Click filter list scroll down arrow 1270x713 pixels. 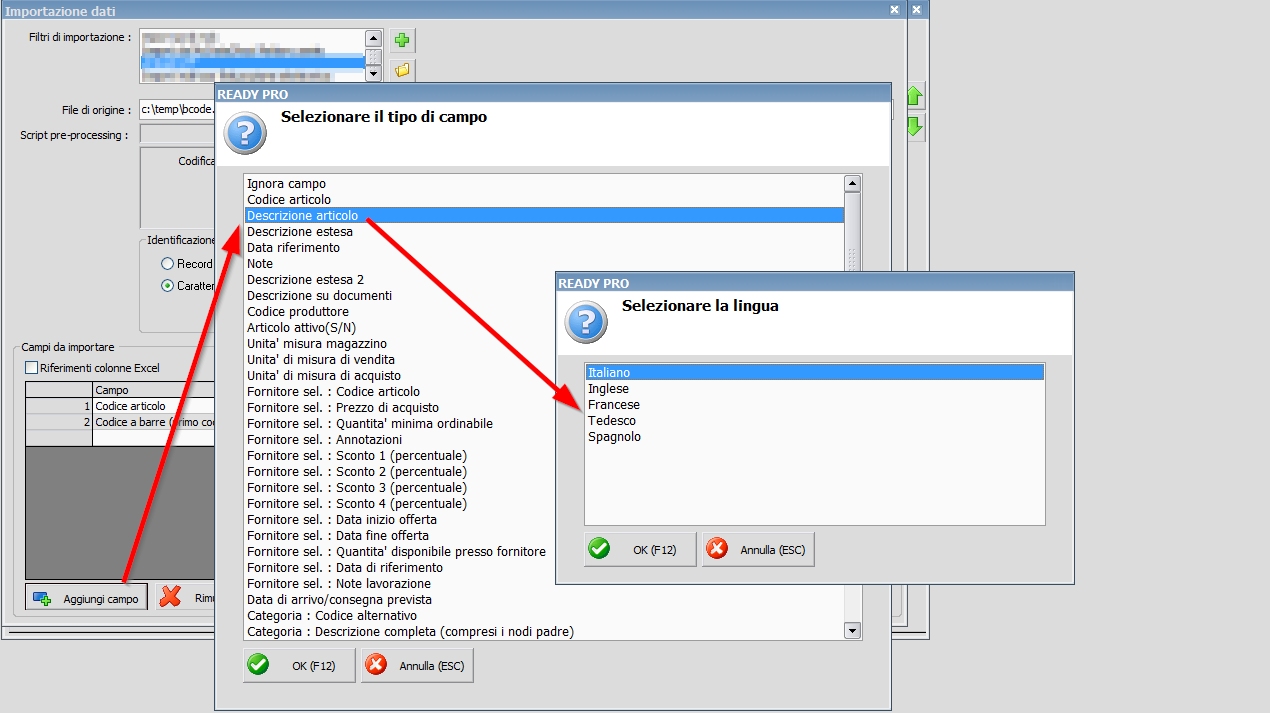click(x=374, y=73)
